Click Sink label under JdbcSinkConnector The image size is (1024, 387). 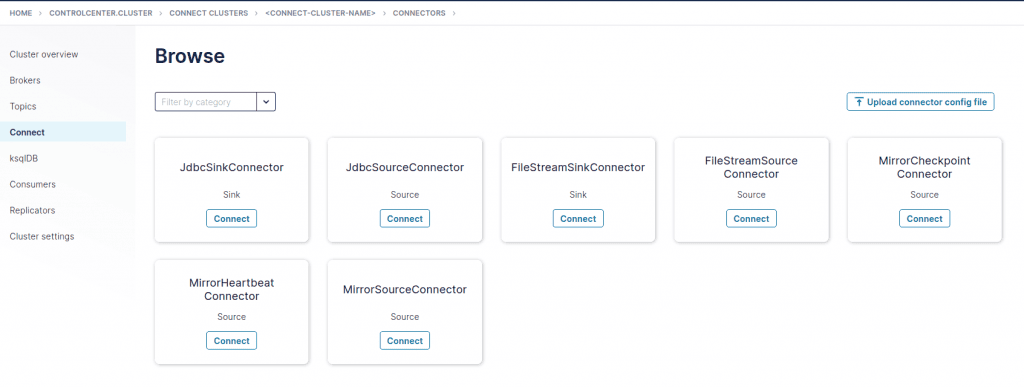coord(231,194)
